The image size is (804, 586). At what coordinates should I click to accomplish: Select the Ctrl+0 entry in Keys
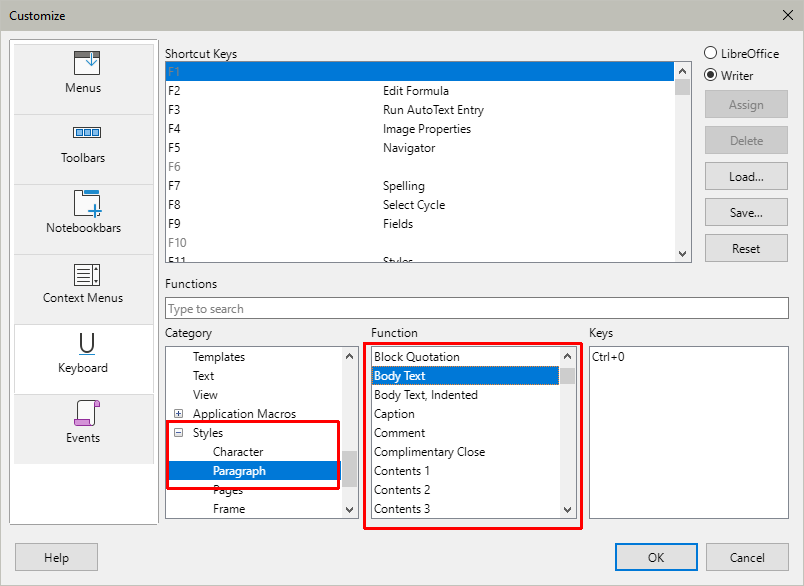(608, 356)
